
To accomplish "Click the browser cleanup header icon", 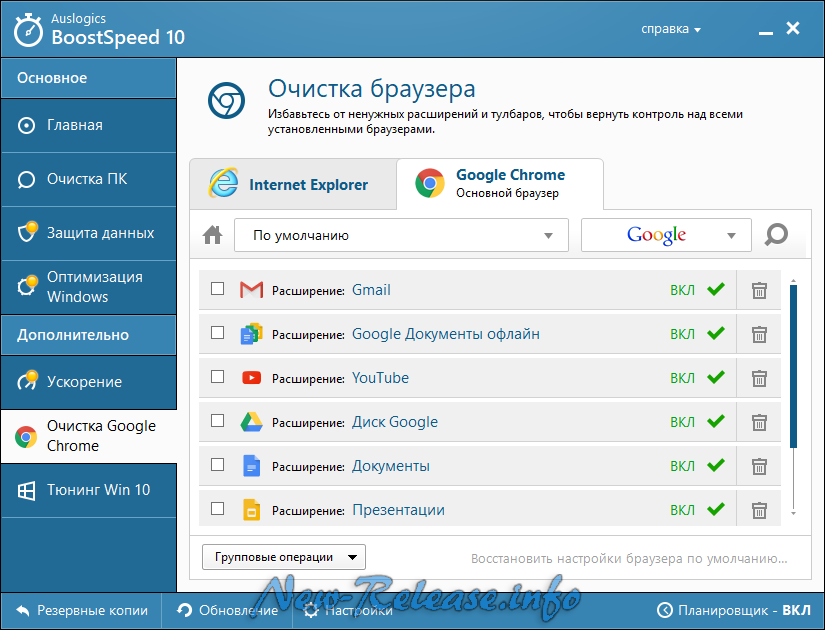I will [x=226, y=100].
